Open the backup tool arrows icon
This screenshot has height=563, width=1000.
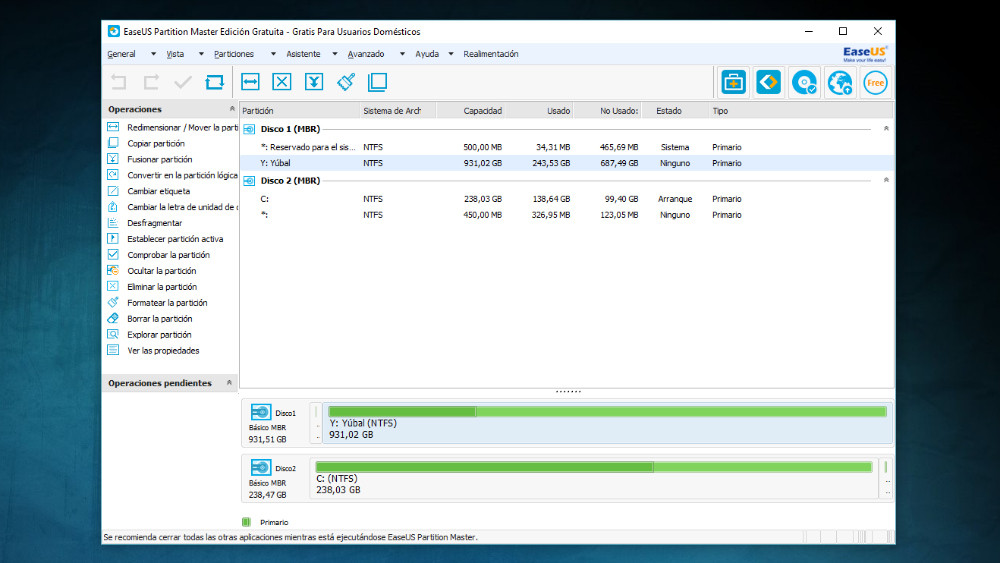coord(768,82)
